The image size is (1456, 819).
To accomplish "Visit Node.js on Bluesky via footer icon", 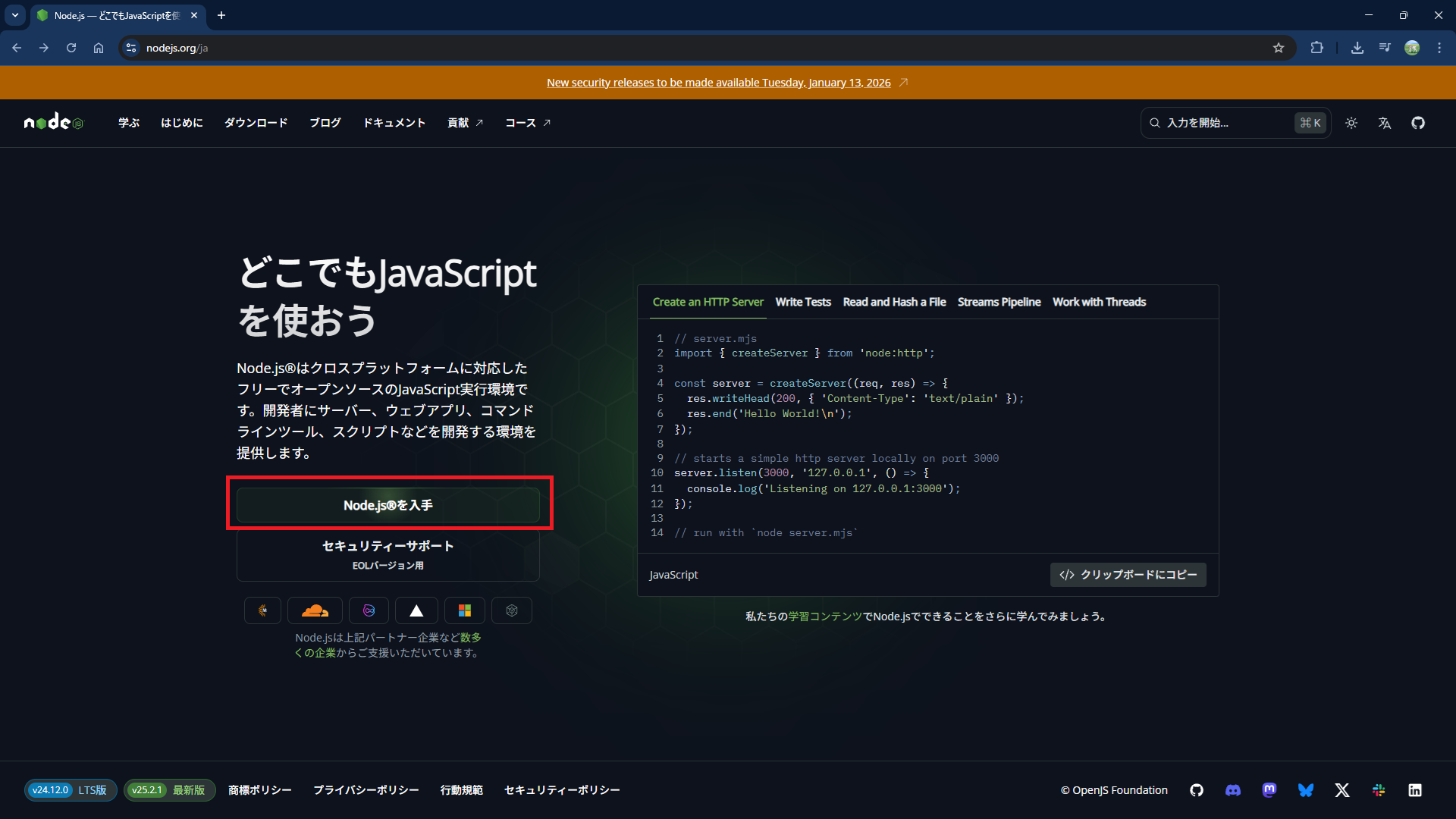I will tap(1307, 790).
